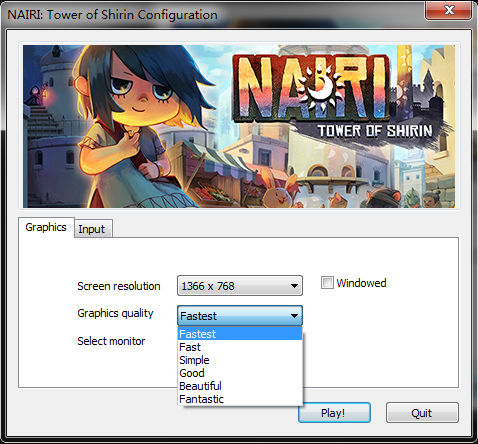The width and height of the screenshot is (478, 444).
Task: Click the dialog title bar text
Action: pos(112,15)
